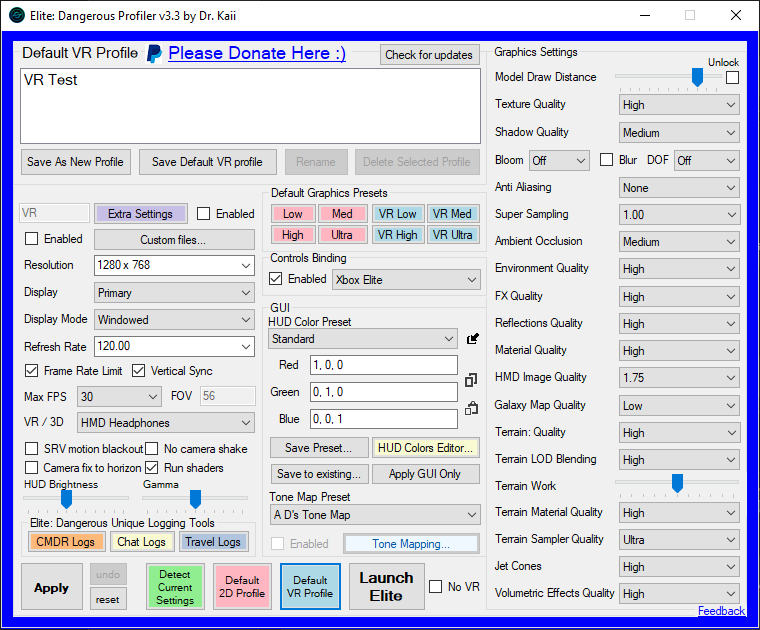Click the Blue color value field
Viewport: 760px width, 630px height.
tap(384, 419)
